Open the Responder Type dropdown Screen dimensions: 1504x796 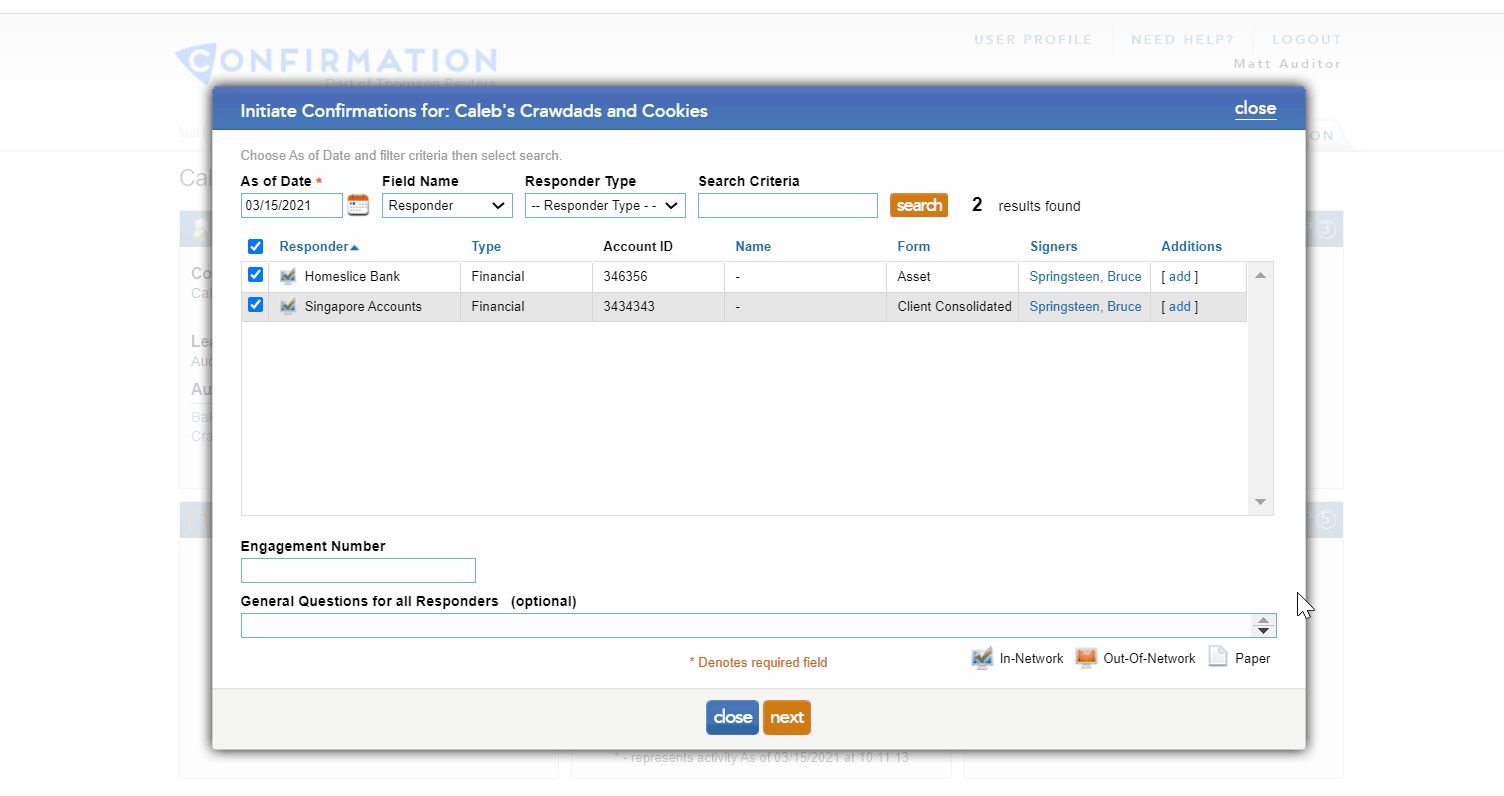tap(605, 205)
